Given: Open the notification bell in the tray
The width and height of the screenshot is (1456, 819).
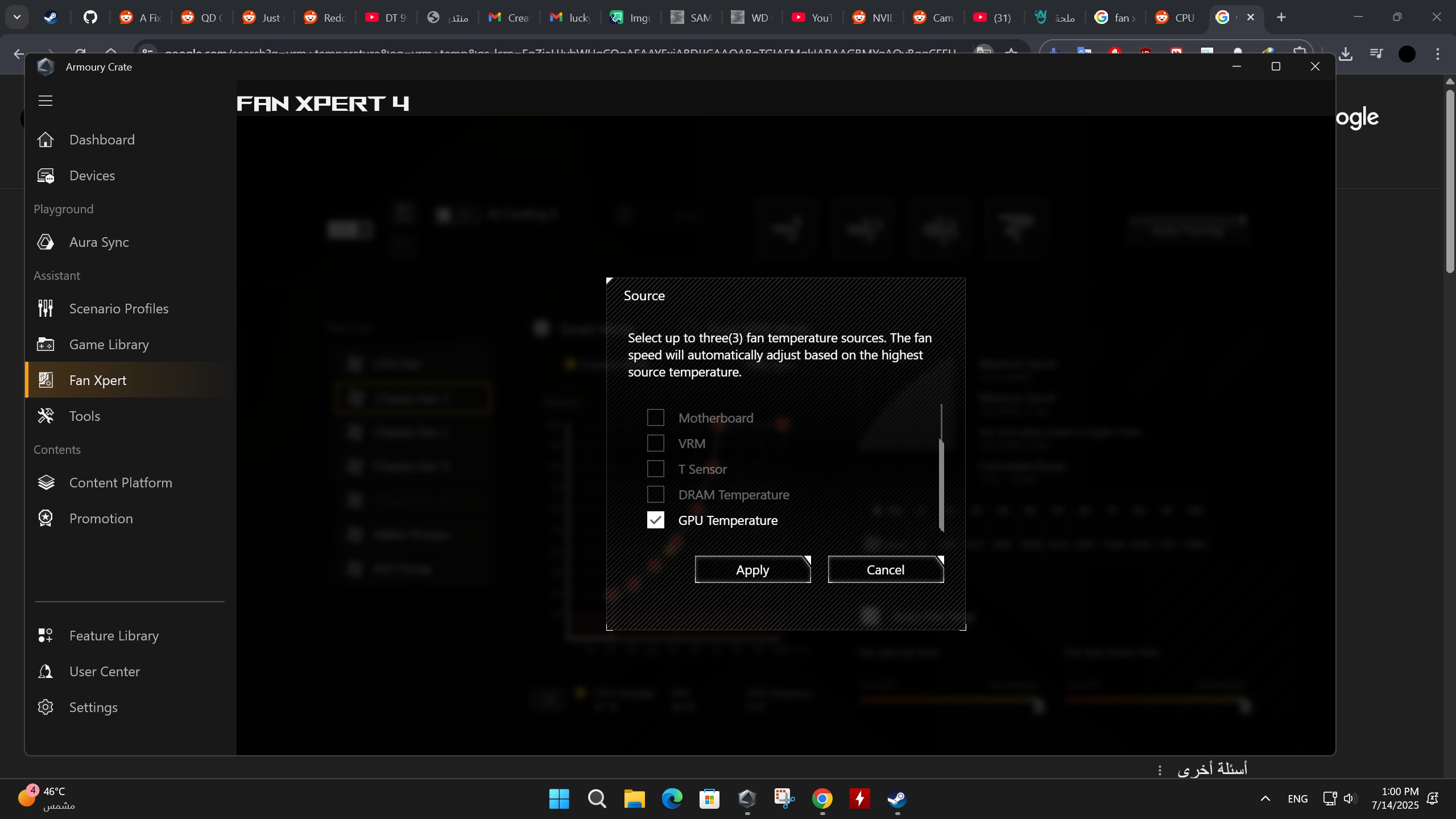Looking at the screenshot, I should [1433, 799].
